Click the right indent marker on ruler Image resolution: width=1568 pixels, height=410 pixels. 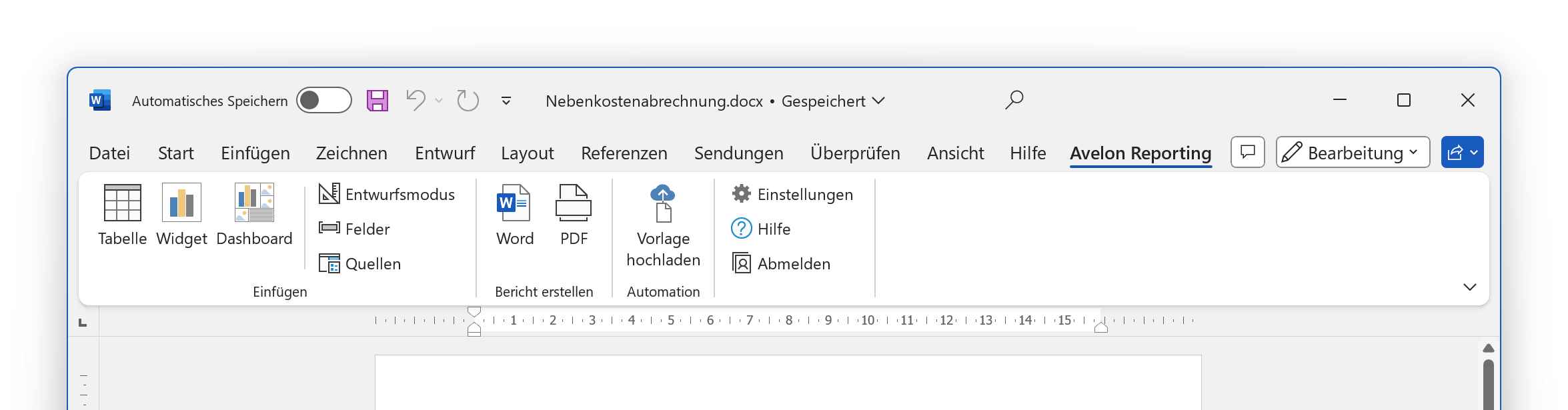point(1101,327)
